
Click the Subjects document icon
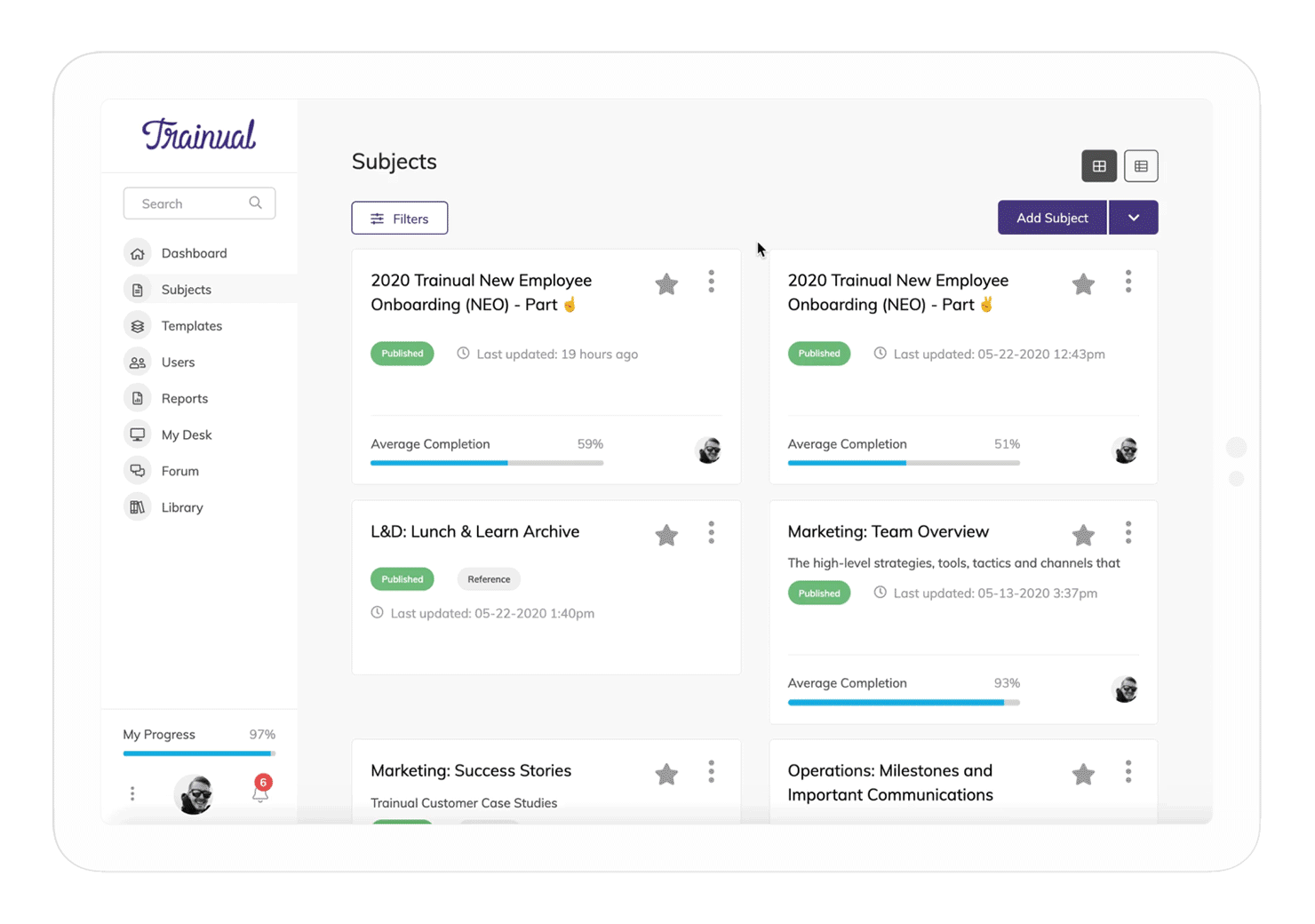(138, 290)
